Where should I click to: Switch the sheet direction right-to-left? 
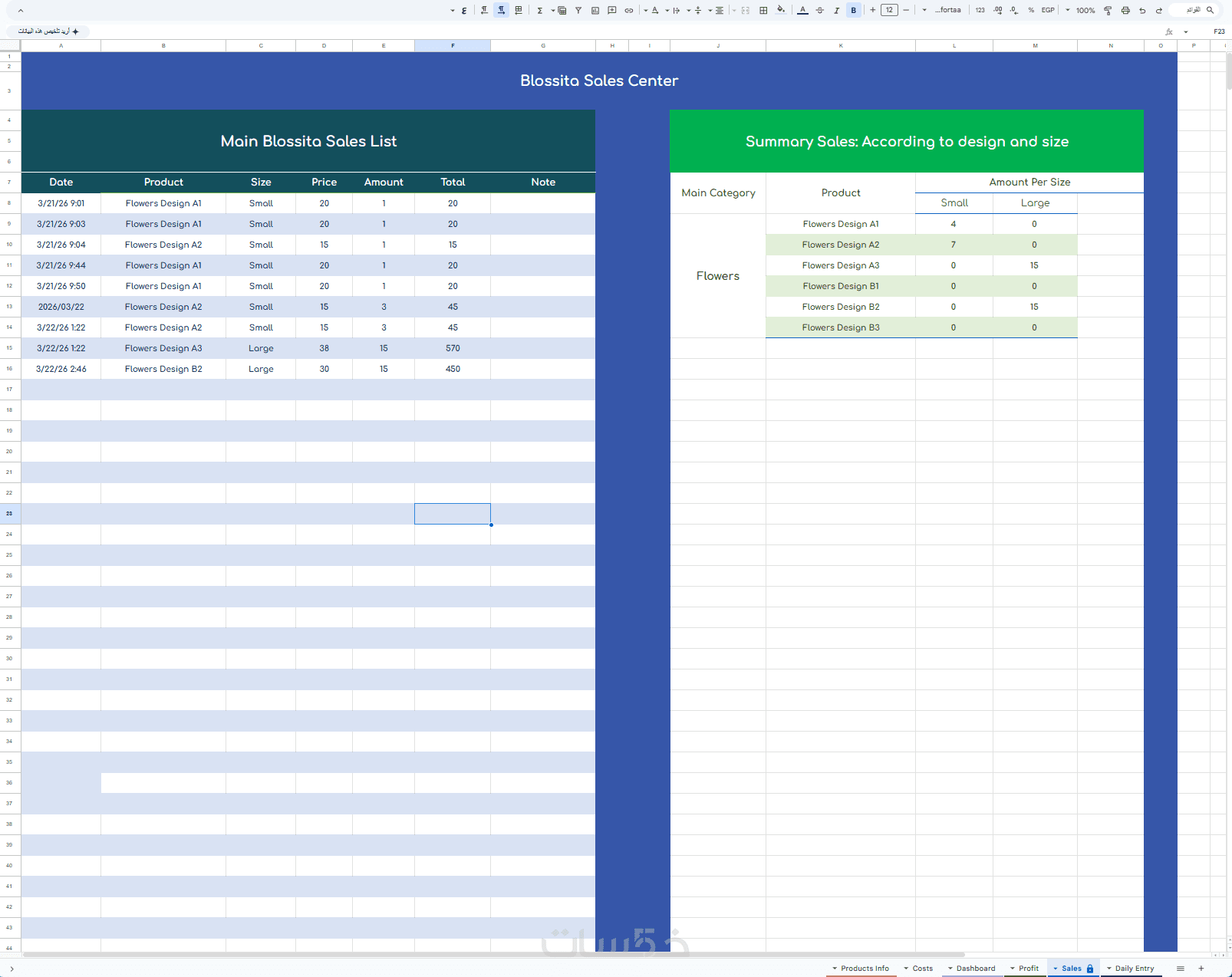click(519, 10)
